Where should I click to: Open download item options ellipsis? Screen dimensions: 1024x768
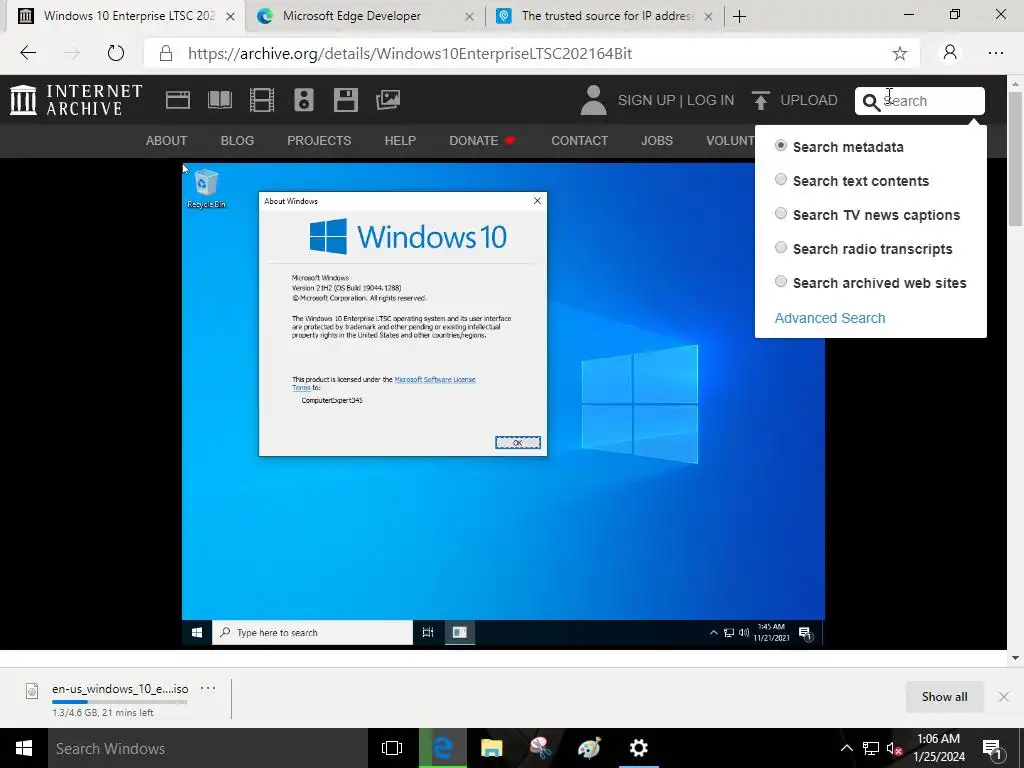(208, 688)
